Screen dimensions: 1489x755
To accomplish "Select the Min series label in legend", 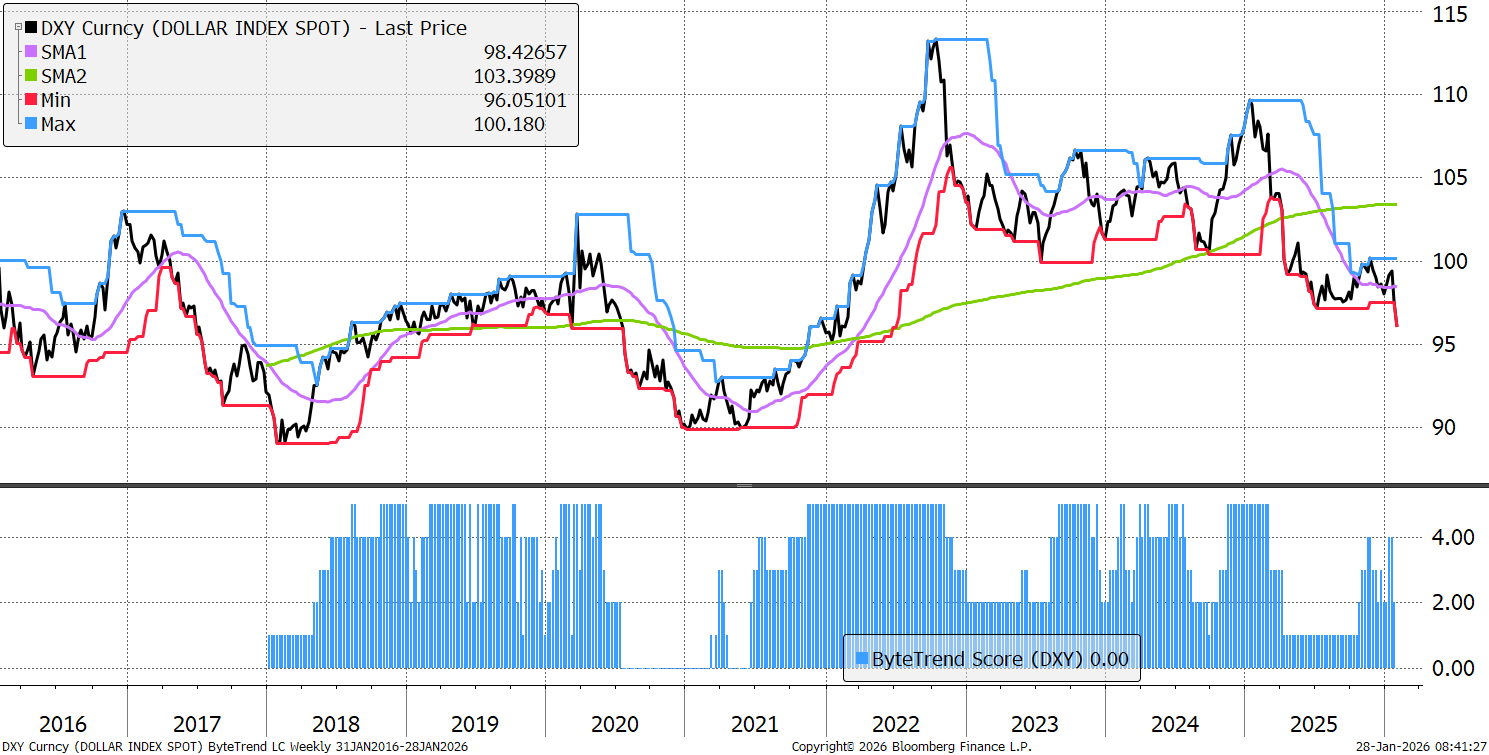I will pyautogui.click(x=56, y=100).
